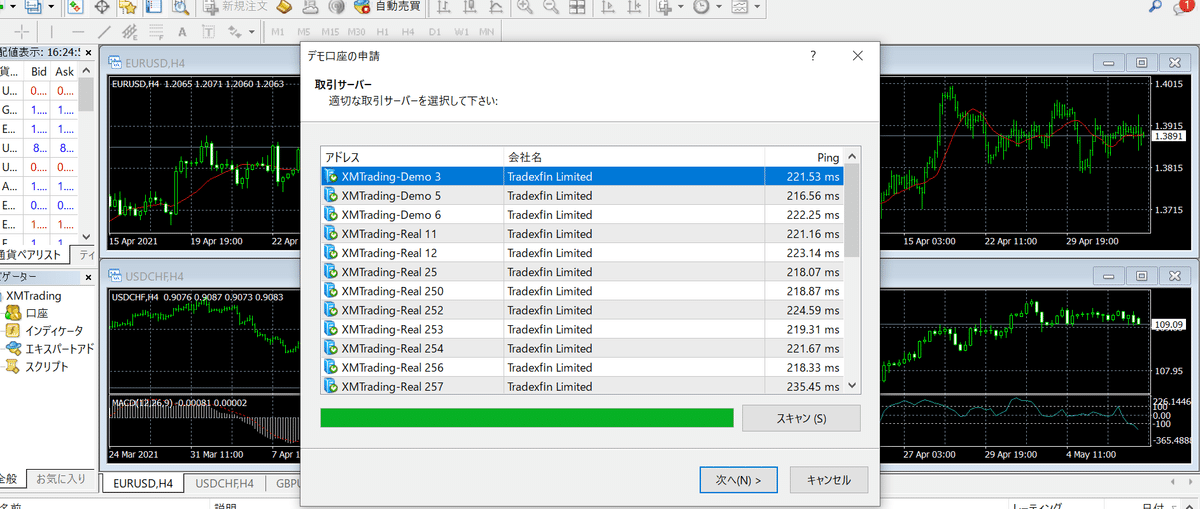Select the trendline drawing tool
The height and width of the screenshot is (509, 1200).
pos(104,32)
